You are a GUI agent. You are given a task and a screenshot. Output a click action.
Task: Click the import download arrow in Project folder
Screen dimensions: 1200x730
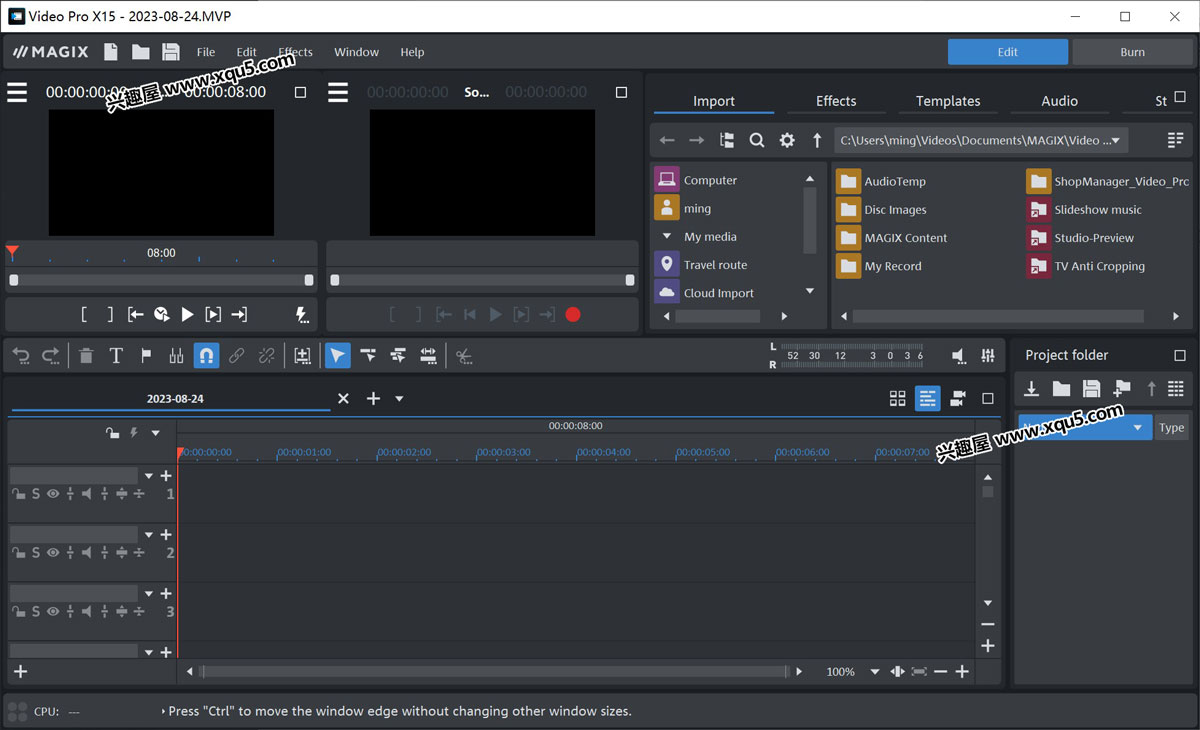(1032, 389)
